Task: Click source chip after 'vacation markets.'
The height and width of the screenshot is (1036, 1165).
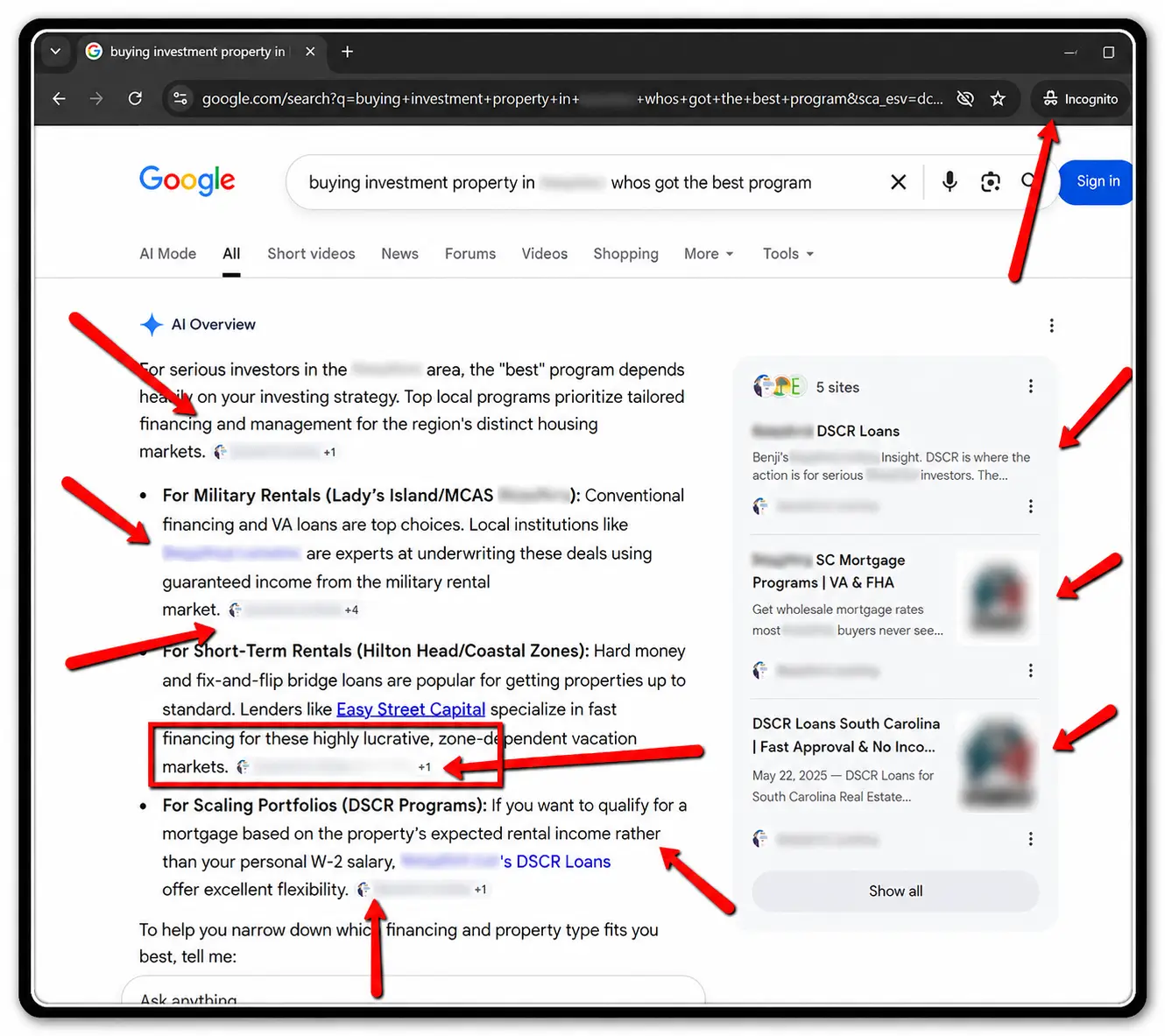Action: click(335, 767)
